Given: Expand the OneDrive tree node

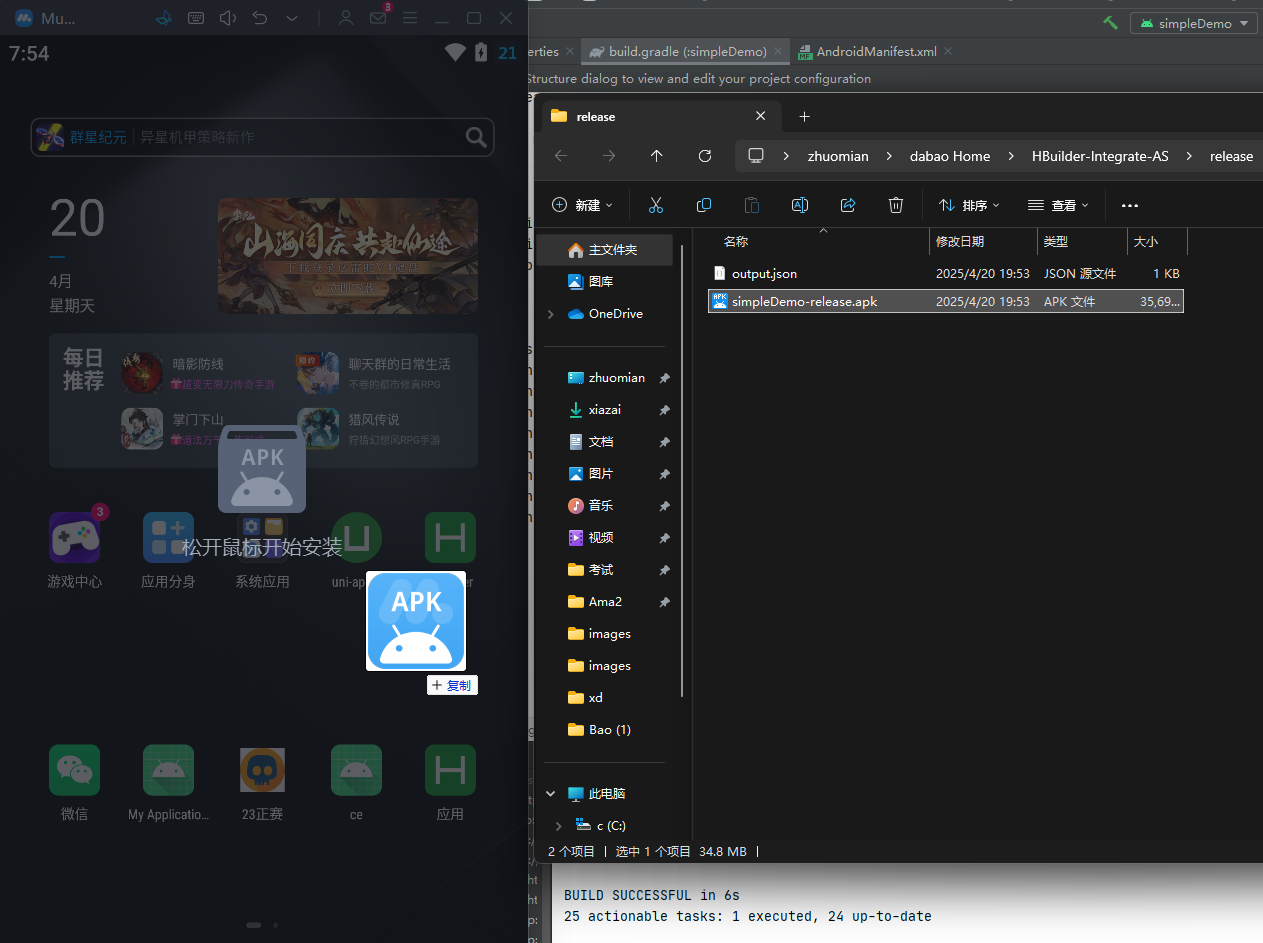Looking at the screenshot, I should click(551, 314).
